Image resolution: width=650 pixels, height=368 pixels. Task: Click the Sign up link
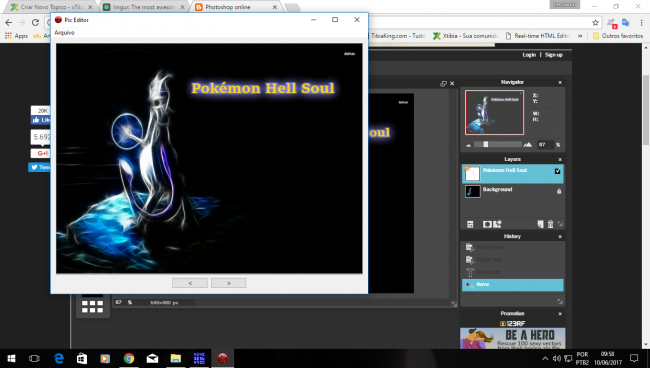(554, 55)
